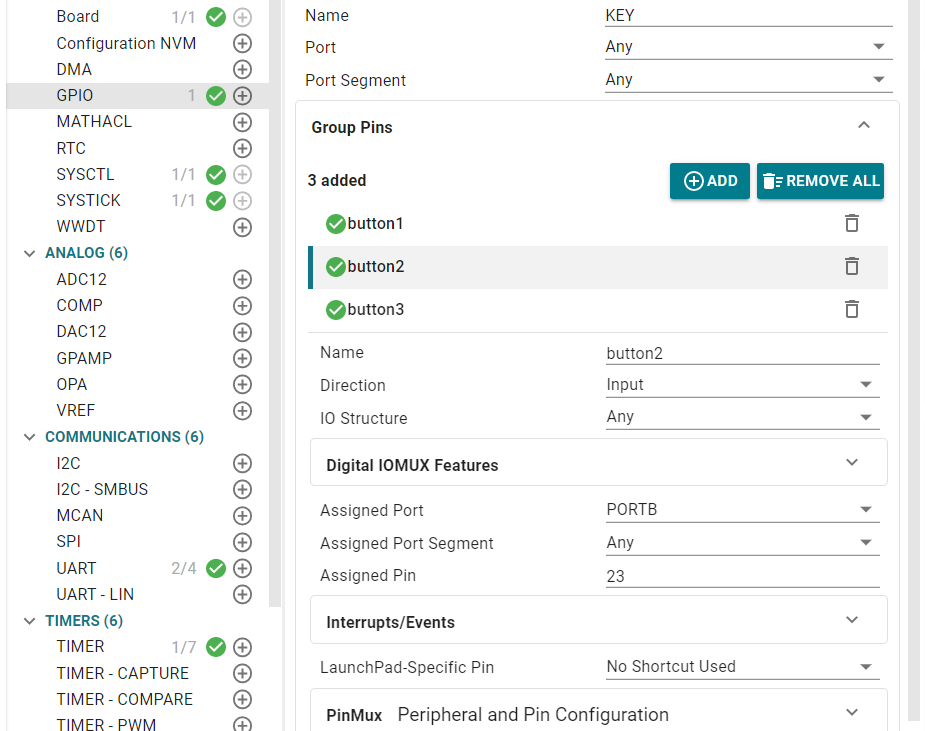Add another GPIO group instance
The image size is (925, 731).
tap(242, 96)
